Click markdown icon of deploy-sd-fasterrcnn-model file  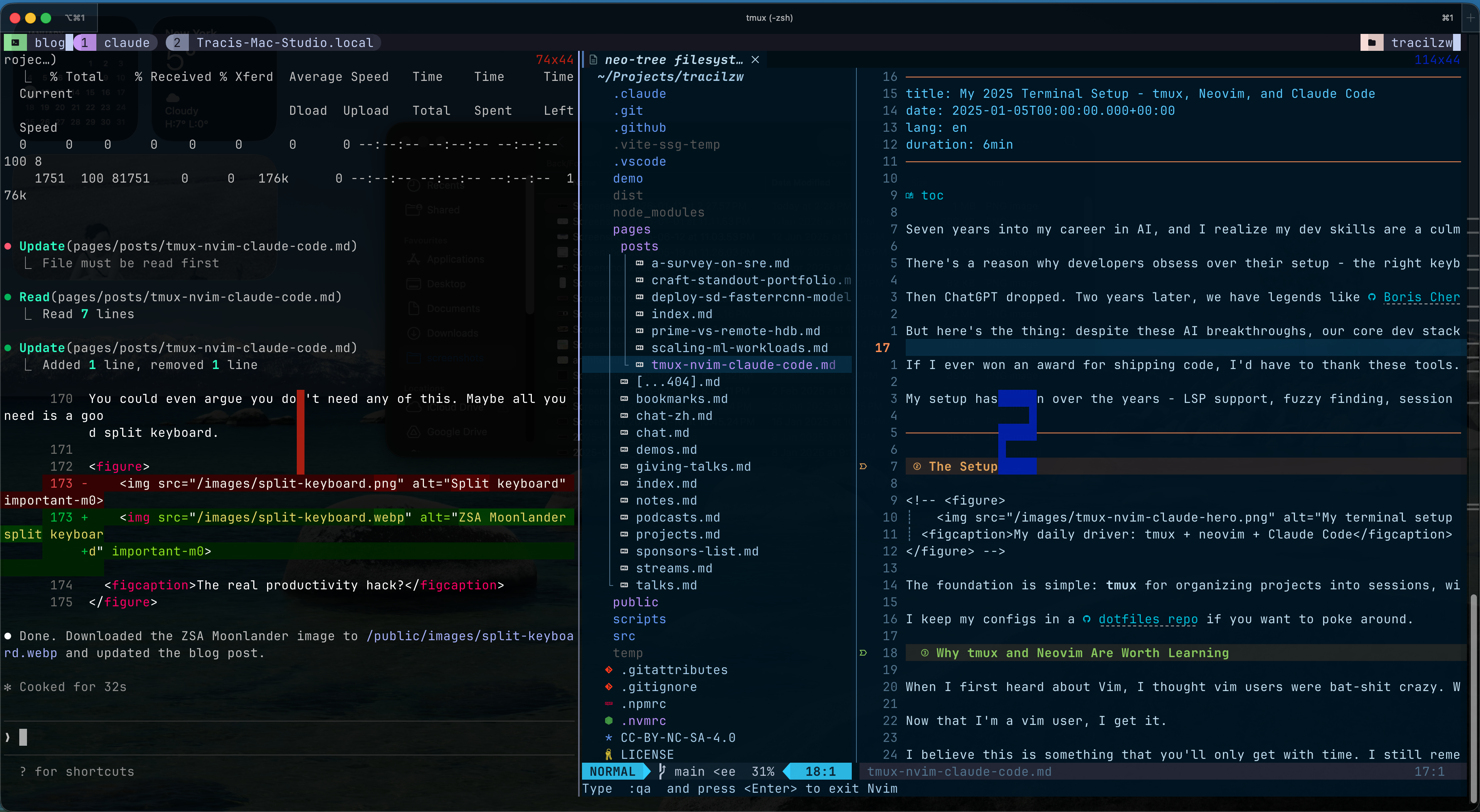point(639,297)
